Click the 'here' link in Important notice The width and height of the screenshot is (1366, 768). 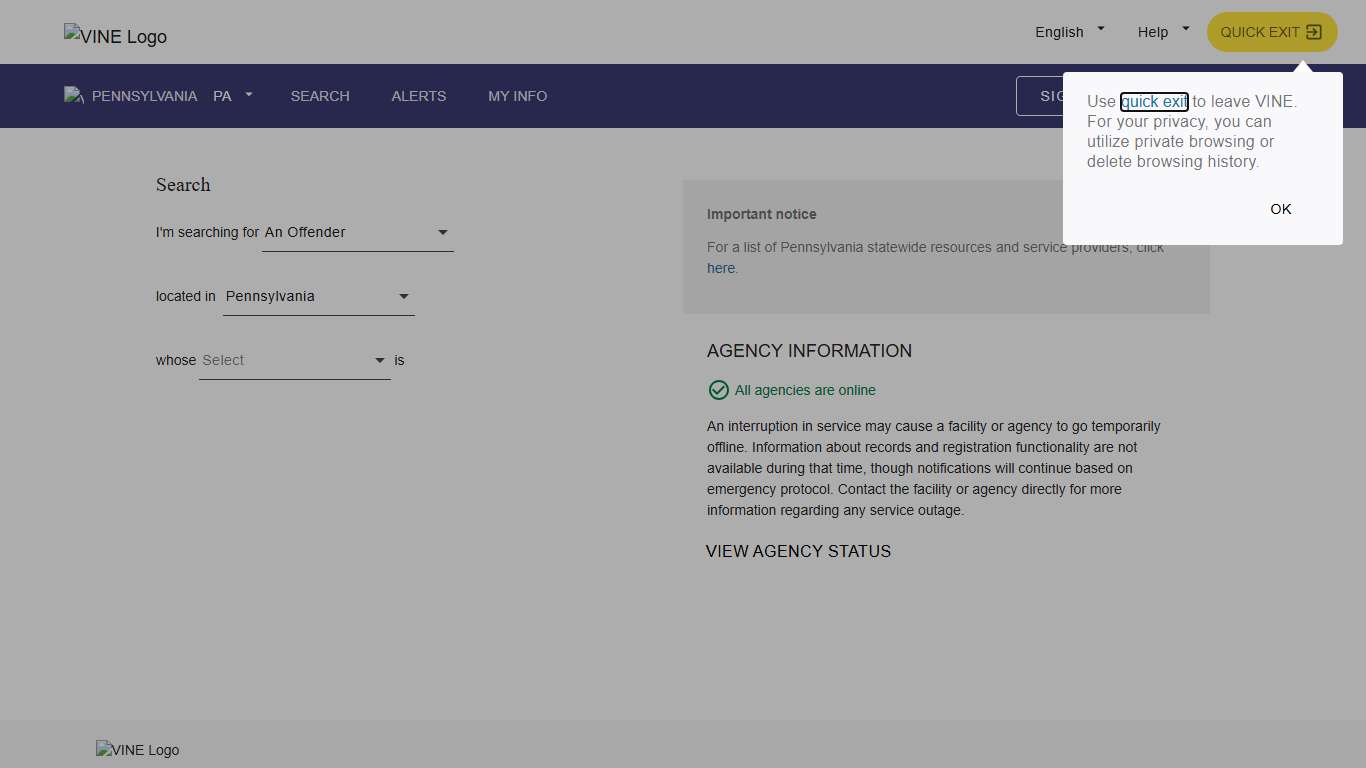[x=721, y=268]
